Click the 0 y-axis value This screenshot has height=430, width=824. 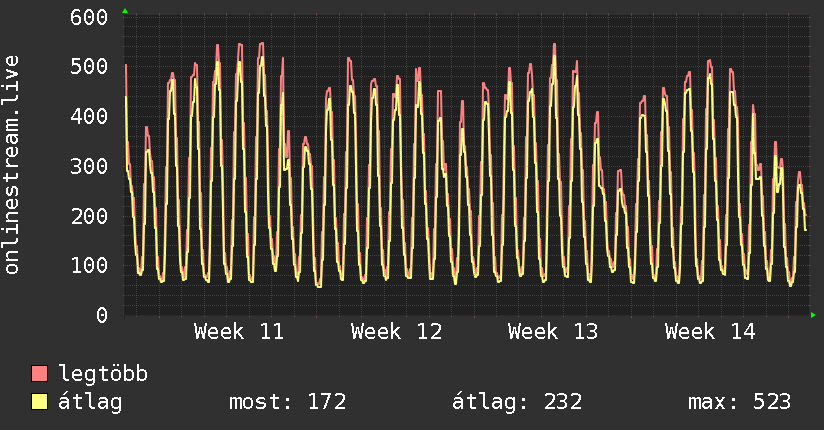(102, 315)
